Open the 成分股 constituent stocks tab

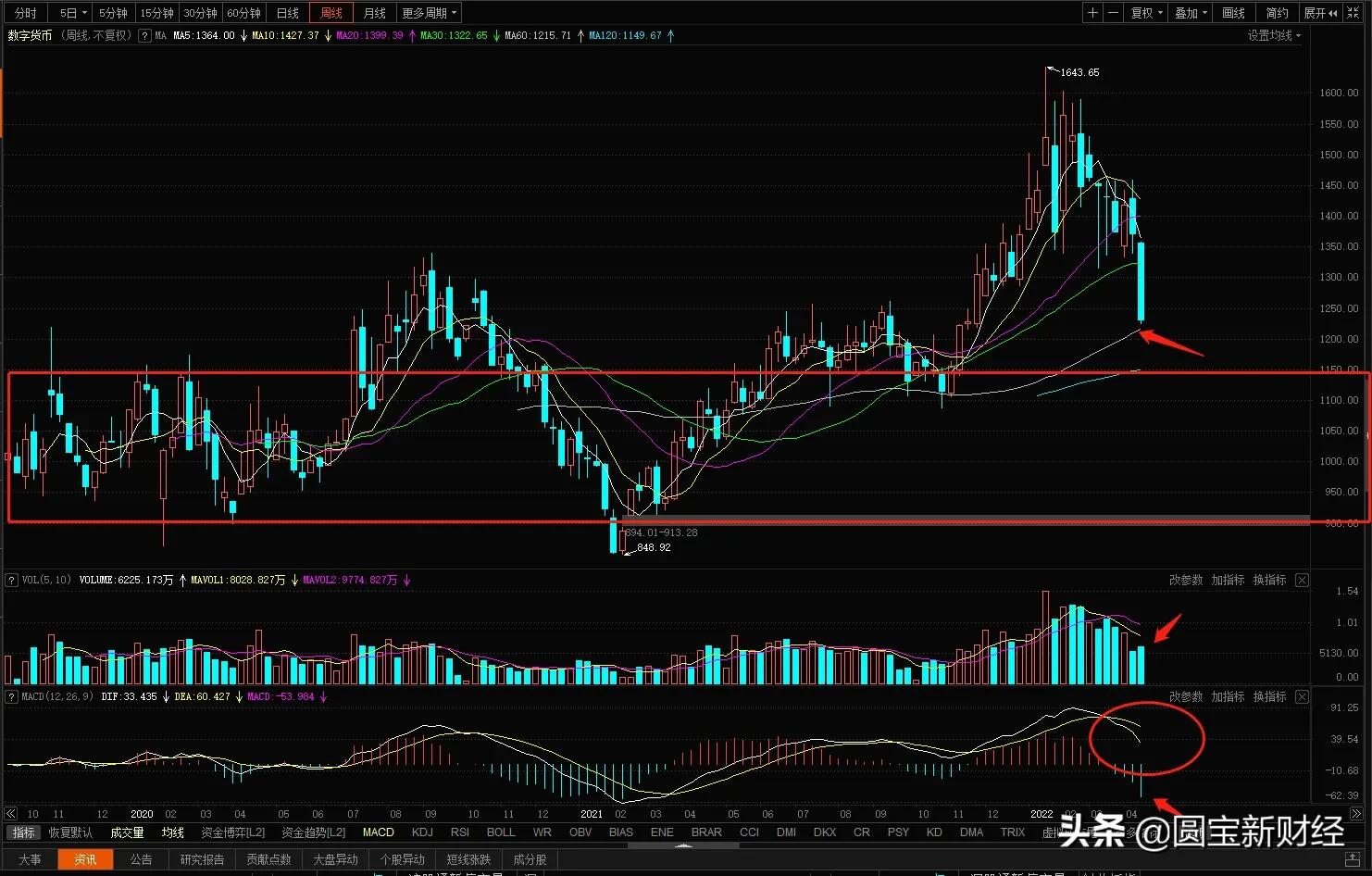[530, 859]
